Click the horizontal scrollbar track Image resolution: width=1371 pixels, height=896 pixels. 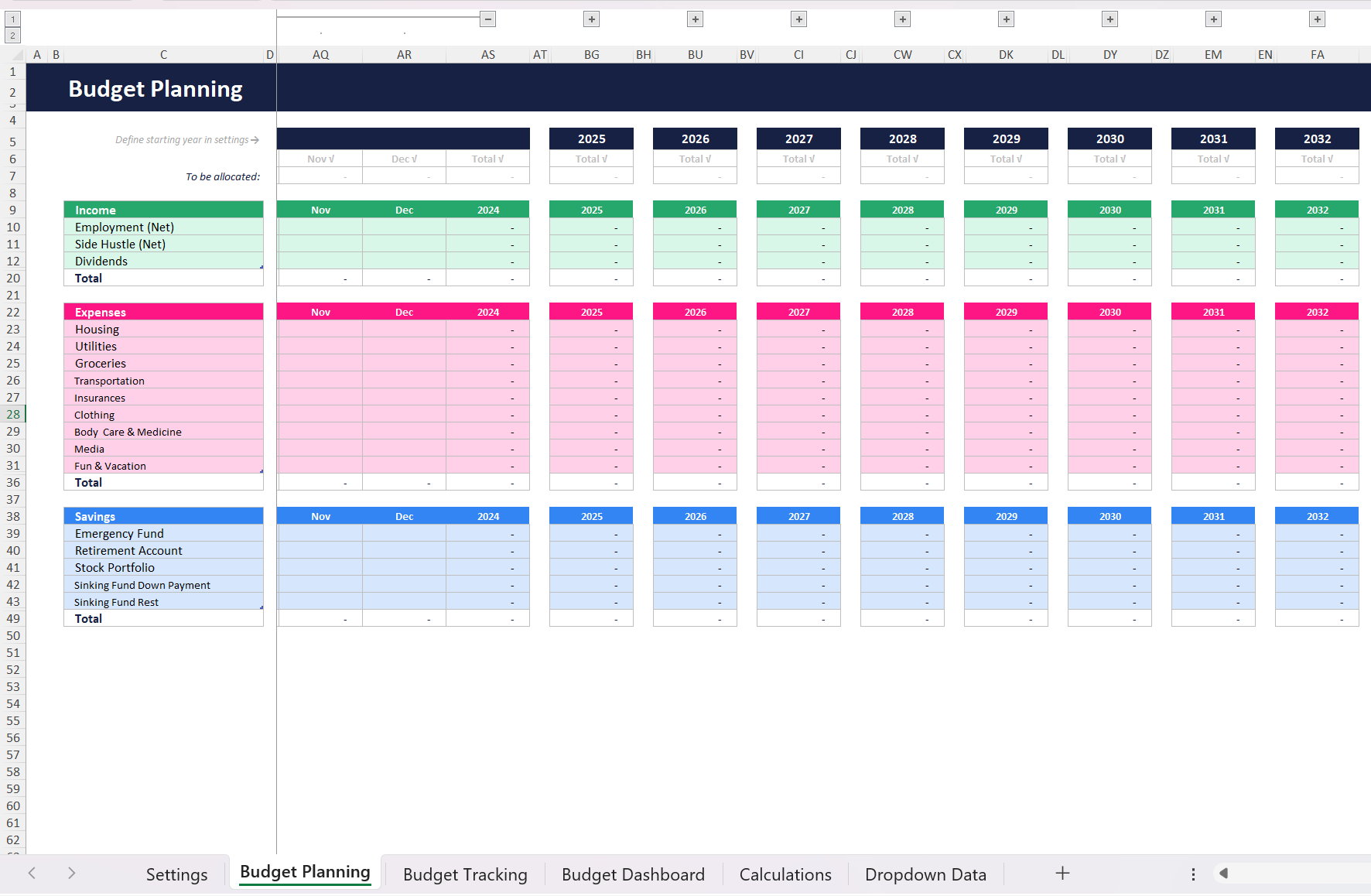click(1300, 873)
